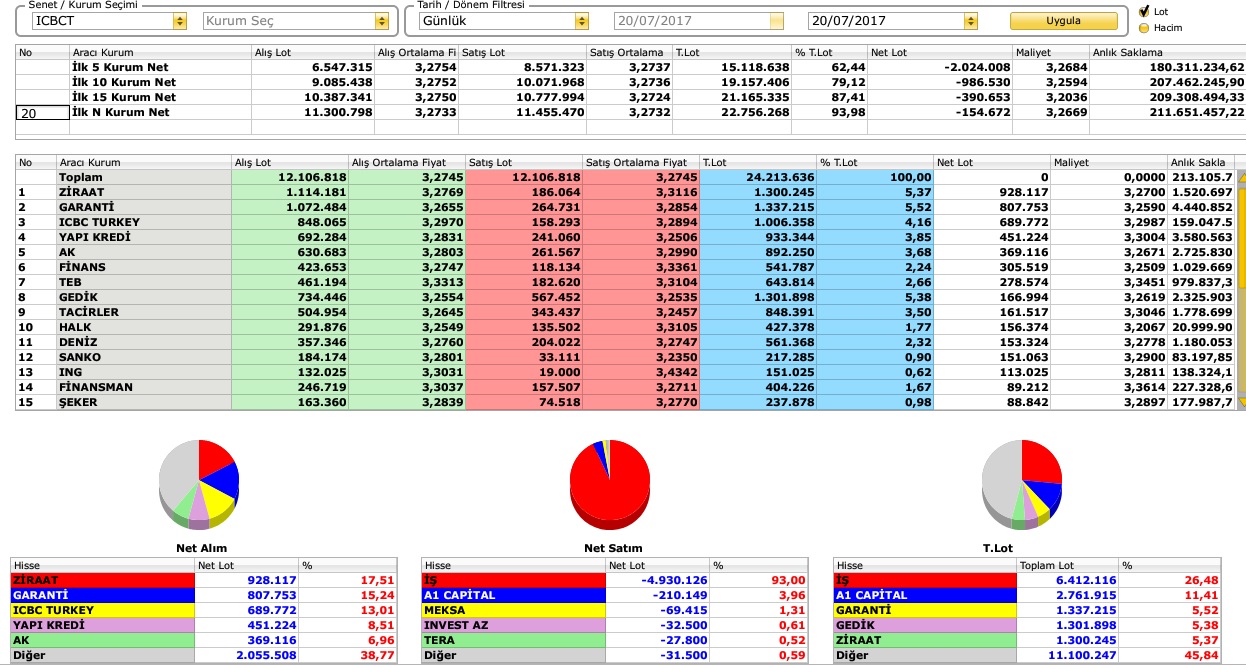Select blue A1 CAPİTAL entry in T.Lot legend
The width and height of the screenshot is (1246, 667).
click(x=924, y=595)
